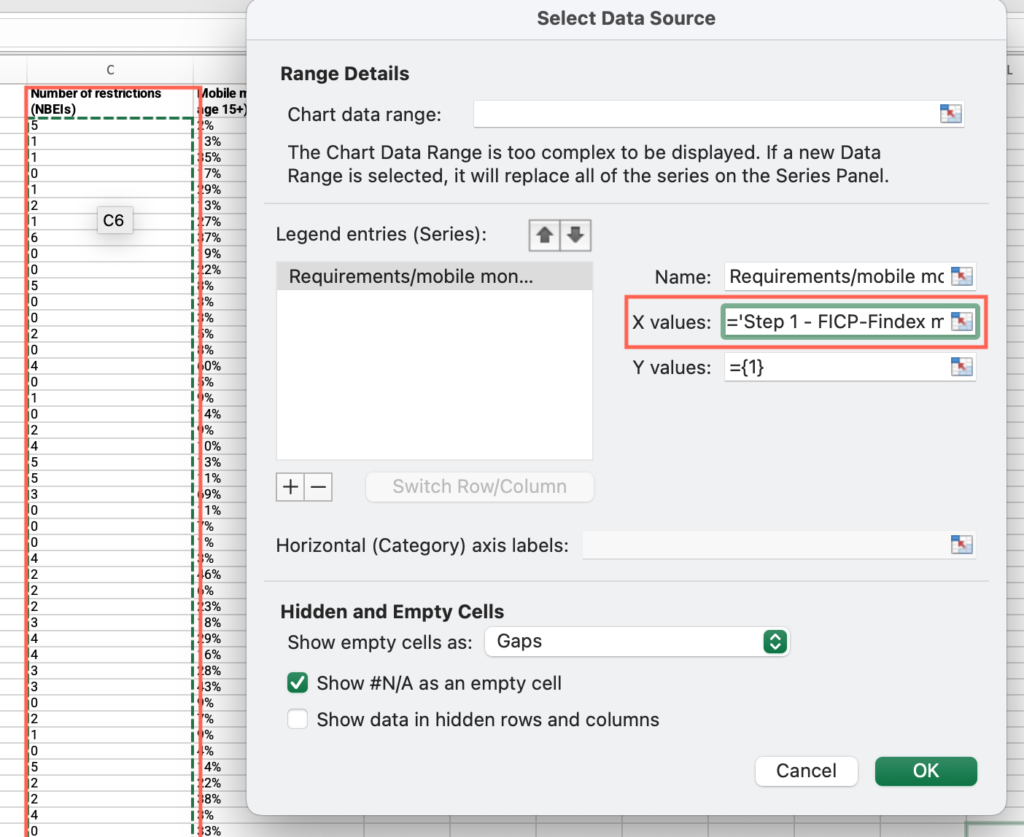The image size is (1024, 837).
Task: Click the Select Data Source dialog title
Action: click(x=626, y=18)
